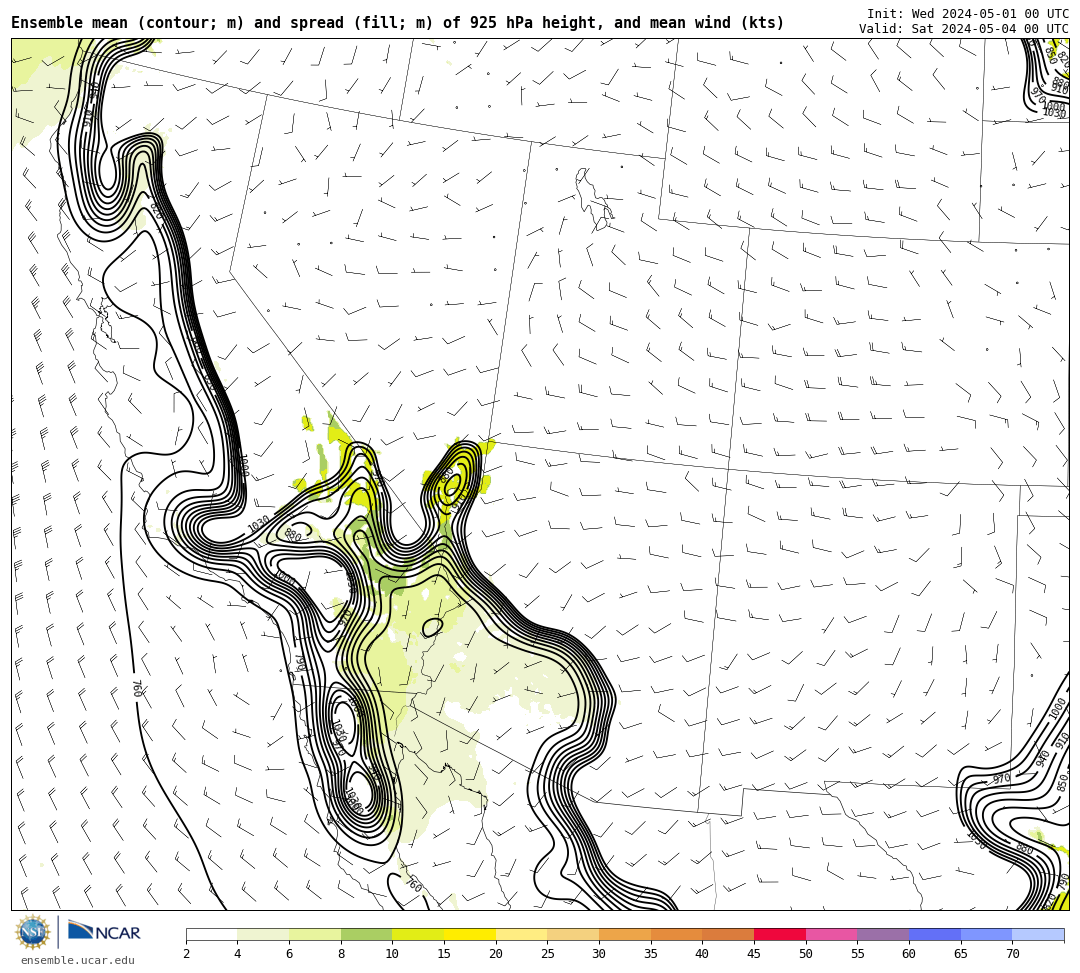Viewport: 1080px width, 973px height.
Task: Click the colorbar tick label 45
Action: pyautogui.click(x=754, y=954)
